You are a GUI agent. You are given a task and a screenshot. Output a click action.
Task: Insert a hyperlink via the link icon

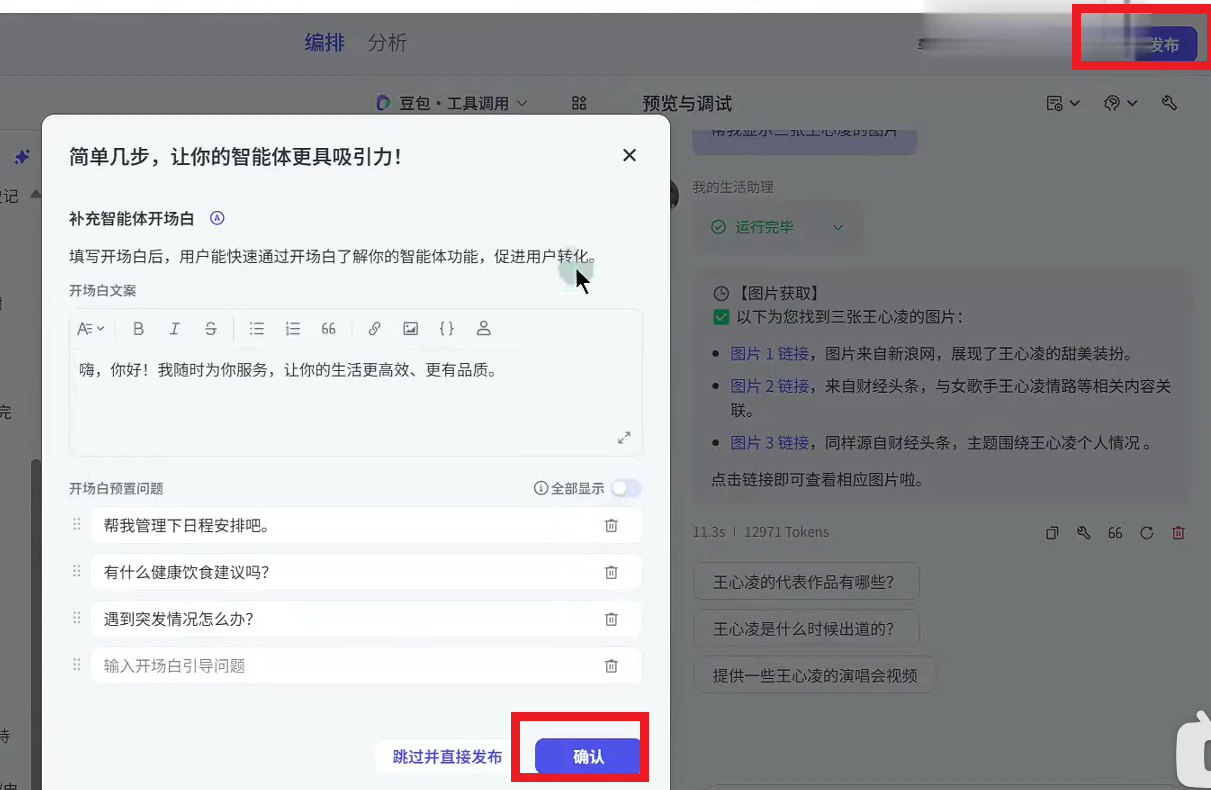pos(375,328)
